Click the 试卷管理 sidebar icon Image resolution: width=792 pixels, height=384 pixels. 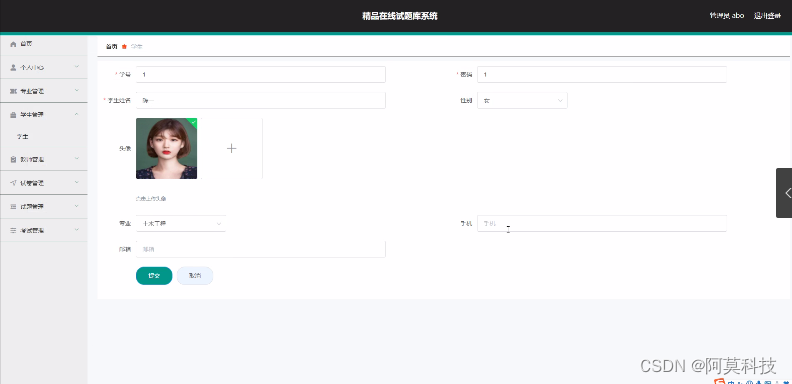pyautogui.click(x=14, y=183)
